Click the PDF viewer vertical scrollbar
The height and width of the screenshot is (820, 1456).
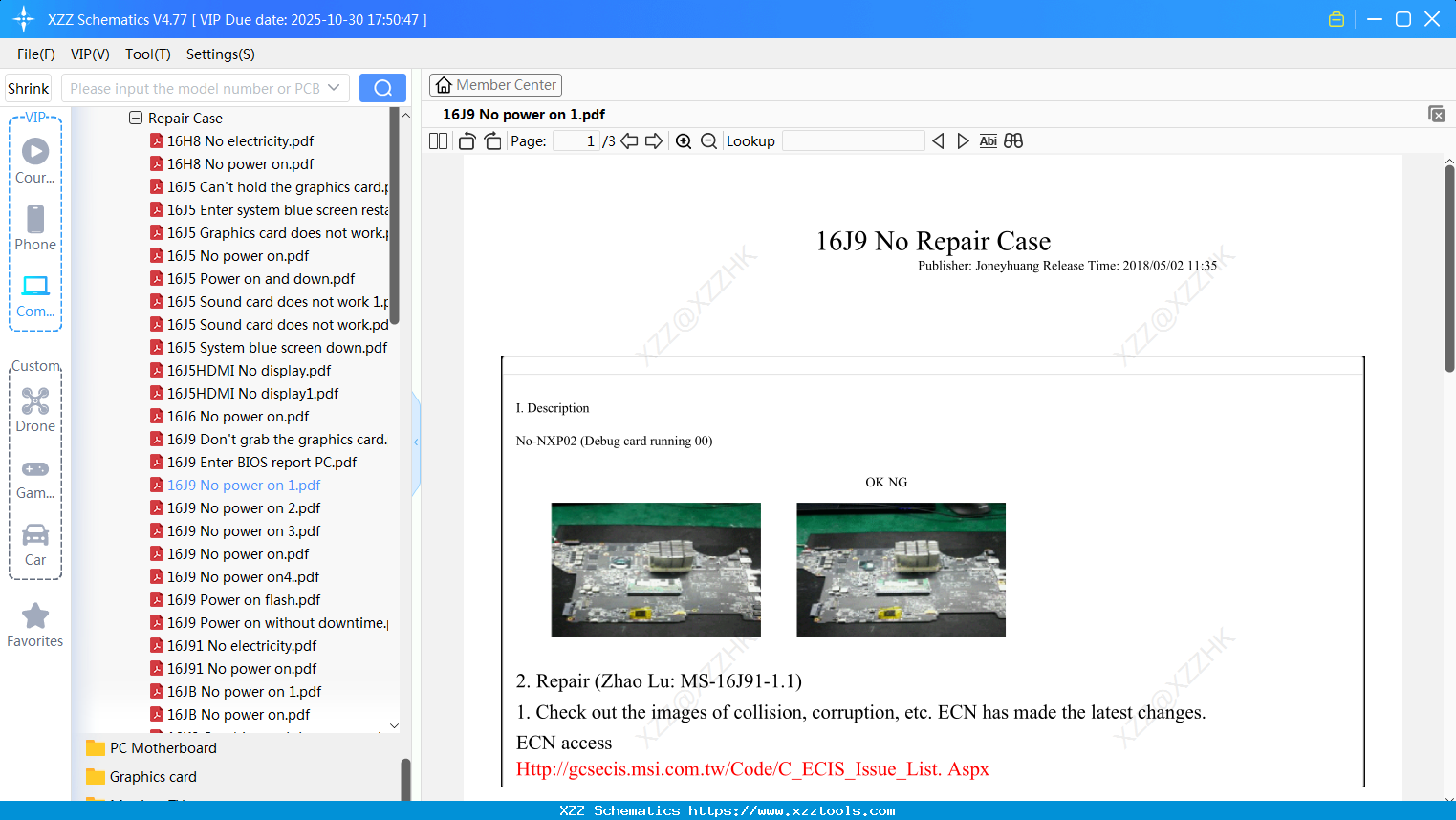point(1449,268)
